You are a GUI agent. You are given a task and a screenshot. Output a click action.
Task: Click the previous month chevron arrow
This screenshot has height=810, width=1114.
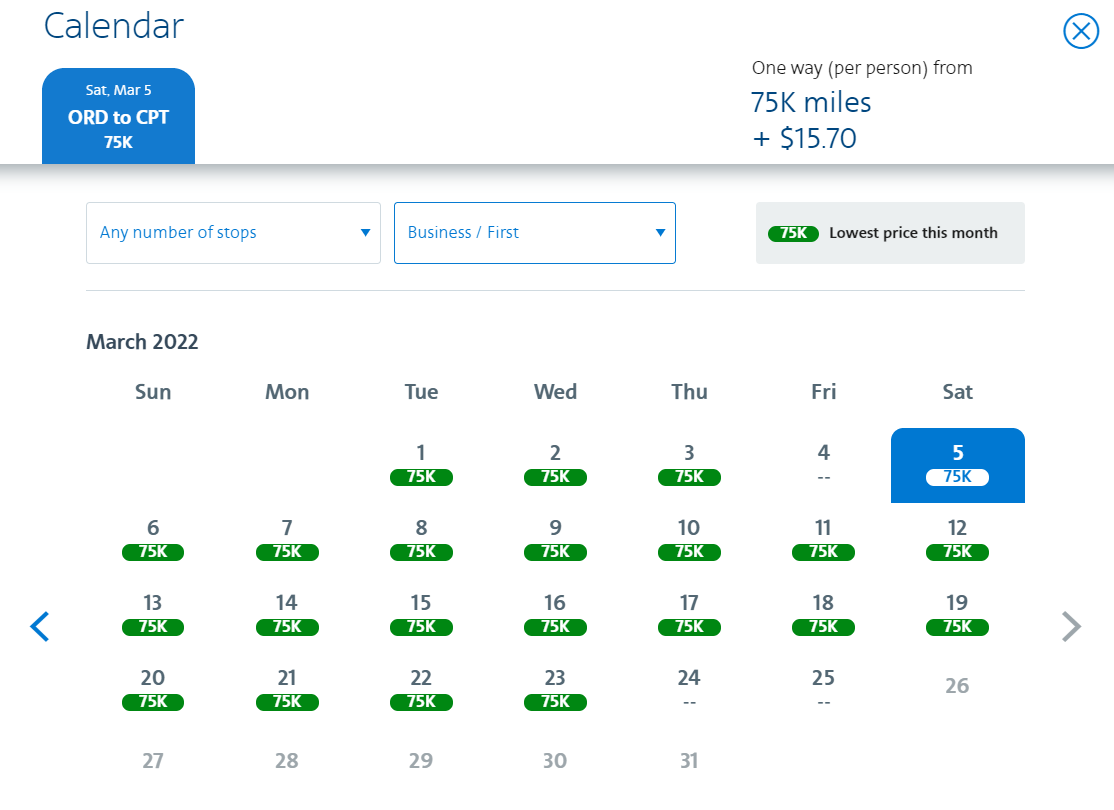coord(39,627)
